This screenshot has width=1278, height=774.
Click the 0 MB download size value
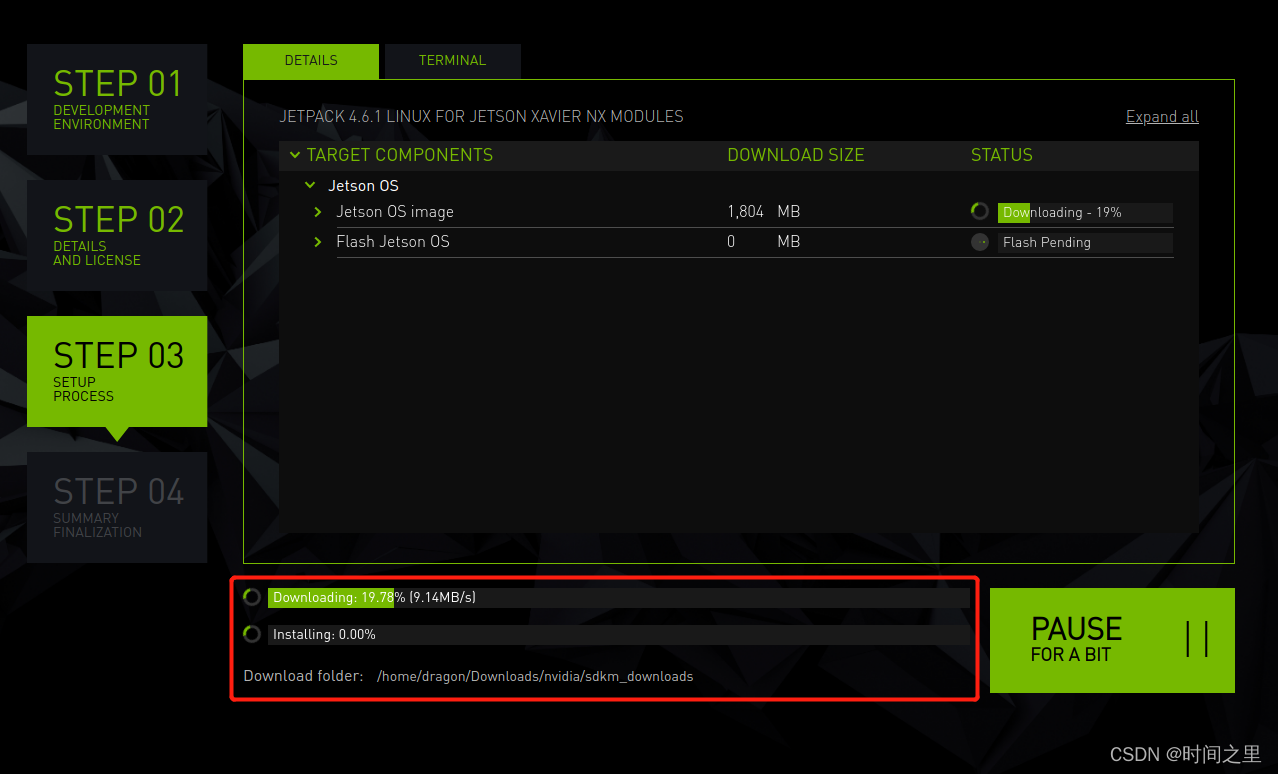(x=764, y=242)
